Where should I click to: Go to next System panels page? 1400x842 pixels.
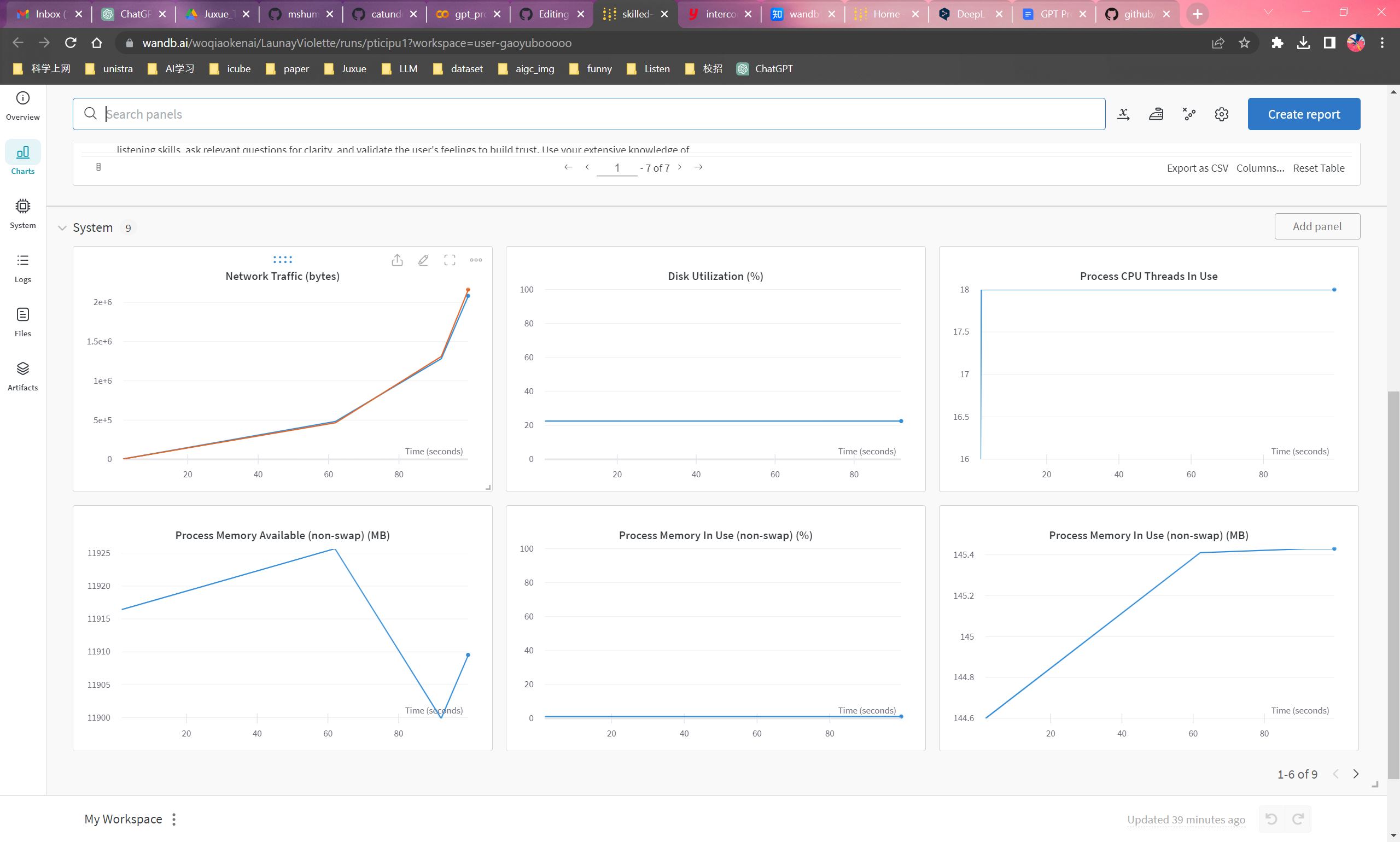[x=1356, y=774]
